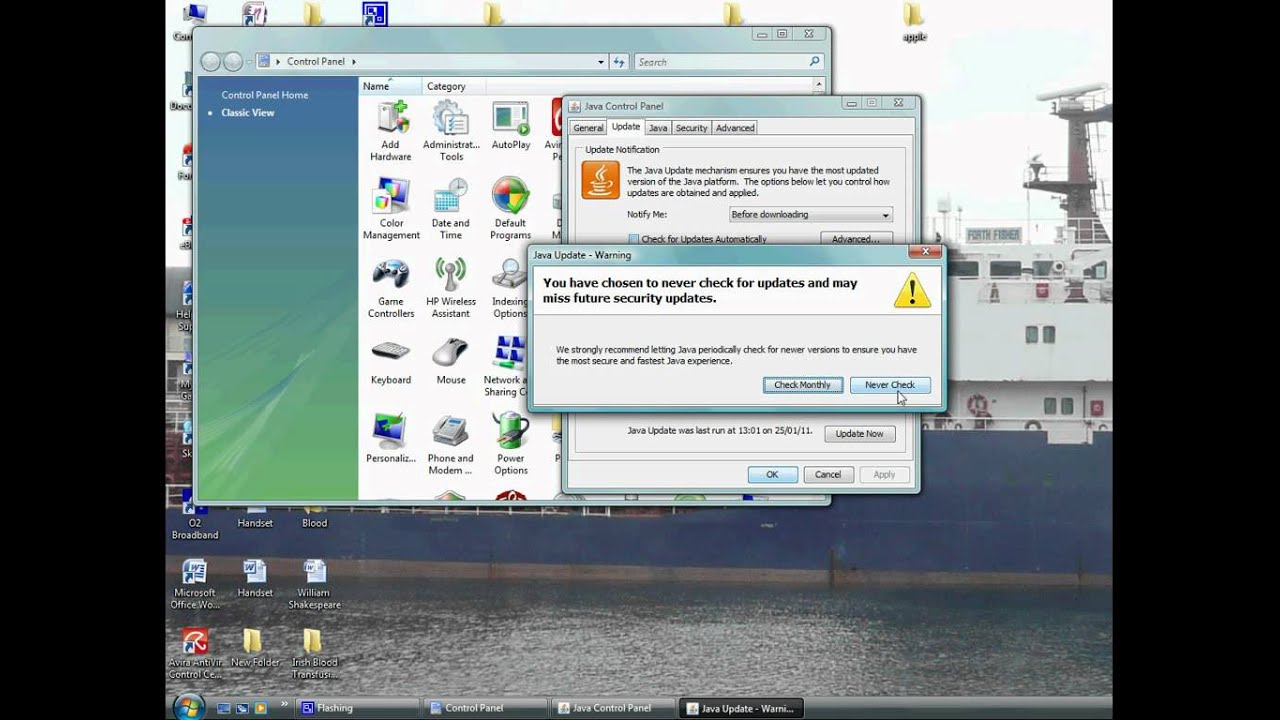Click OK in Java Control Panel
This screenshot has height=720, width=1280.
pyautogui.click(x=772, y=475)
